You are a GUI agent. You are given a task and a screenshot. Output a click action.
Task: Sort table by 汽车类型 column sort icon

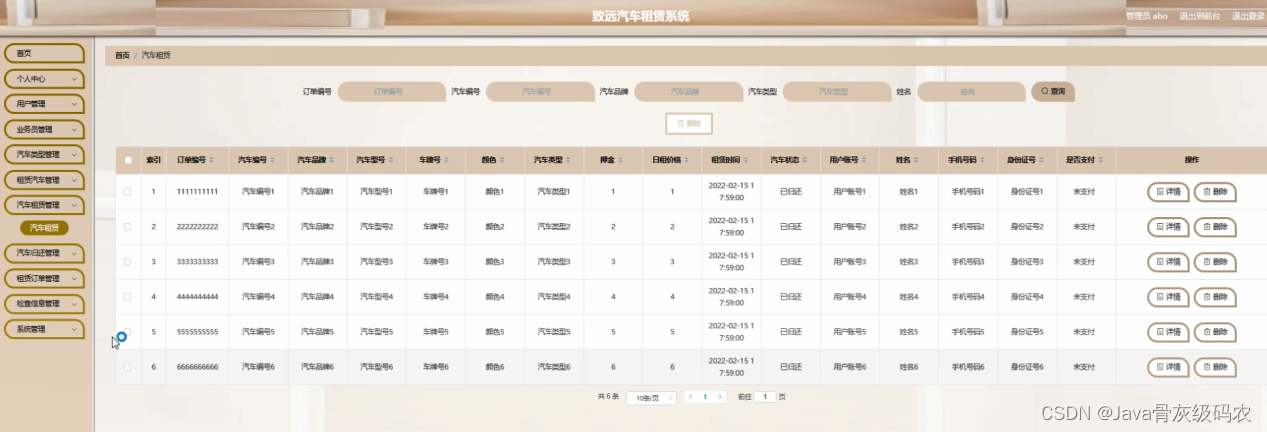click(x=568, y=160)
